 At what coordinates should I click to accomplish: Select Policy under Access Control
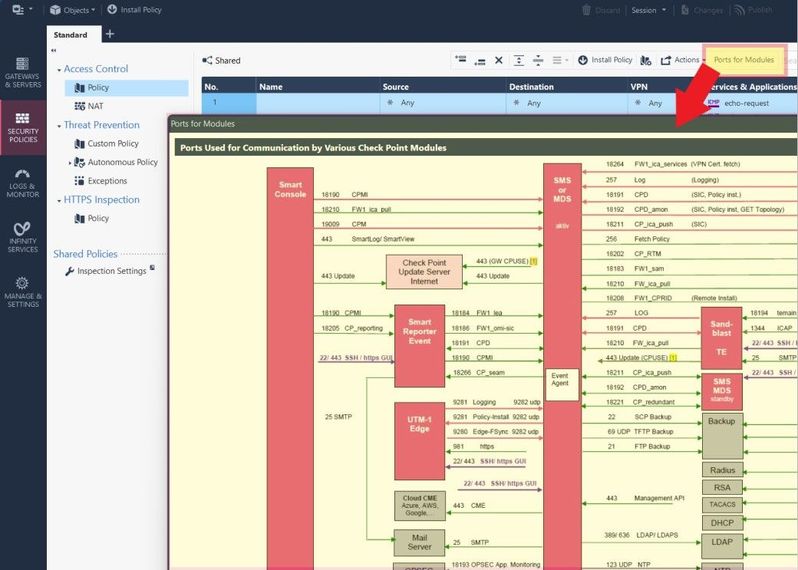[126, 88]
